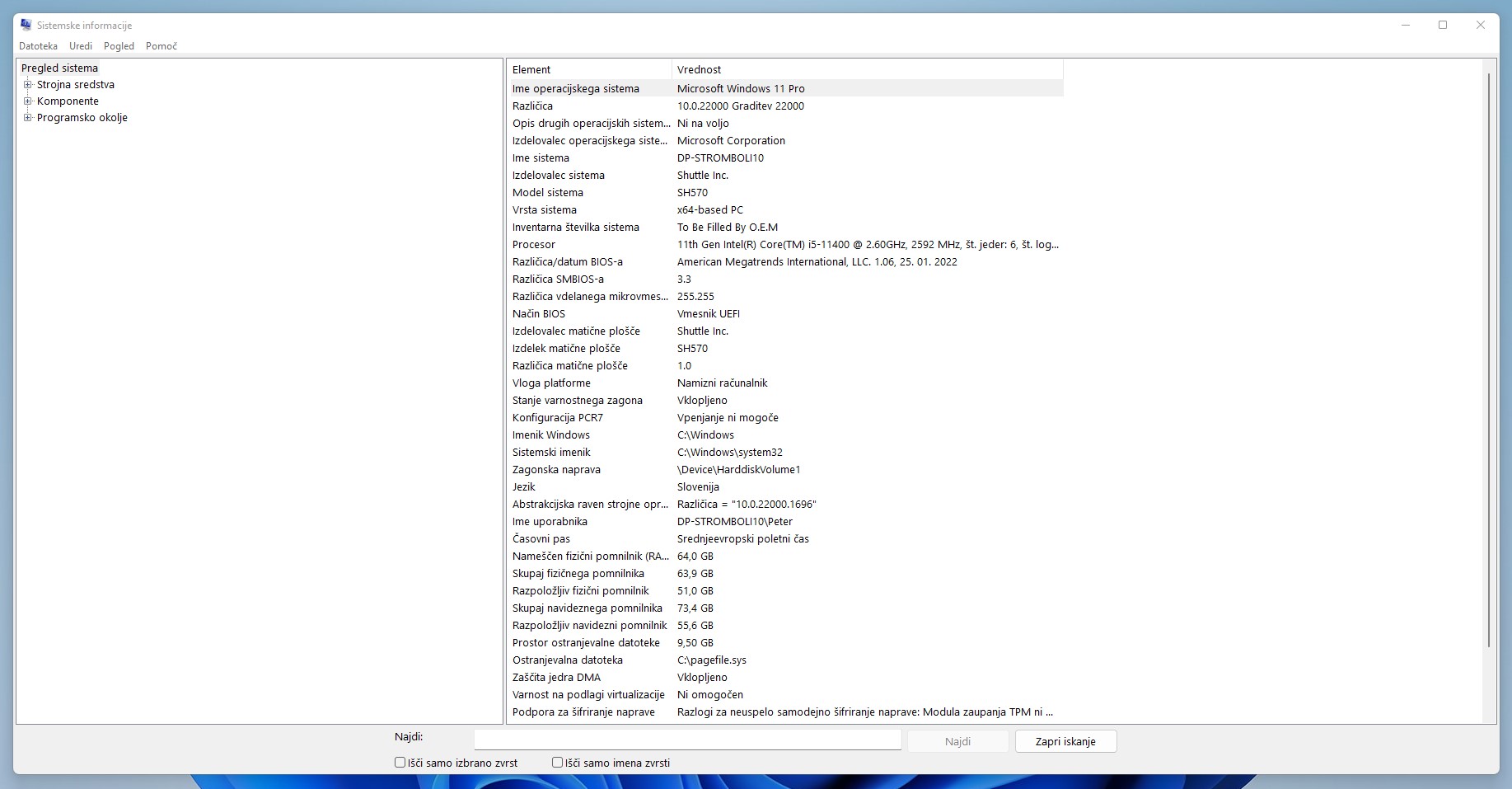Select the Podpora za šifriranje naprave row

click(x=785, y=712)
